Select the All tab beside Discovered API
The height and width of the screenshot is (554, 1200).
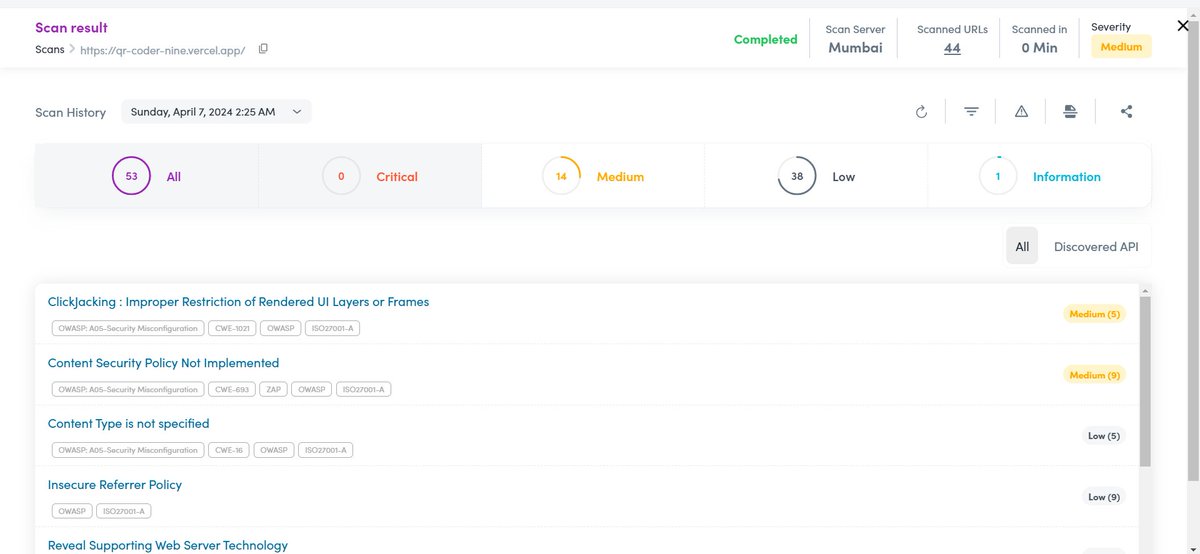[1022, 246]
